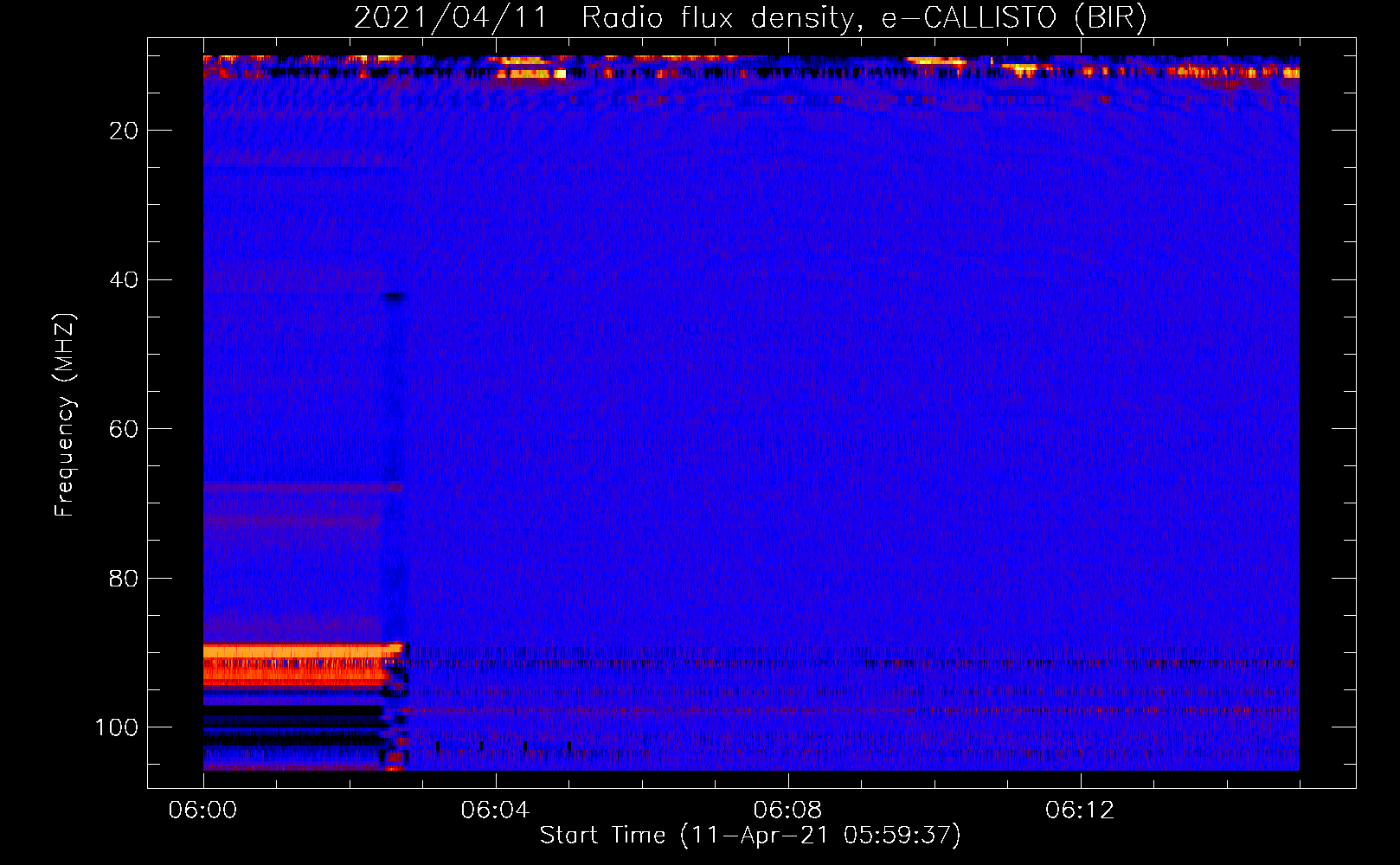1400x865 pixels.
Task: Click the 80 MHz frequency tick label
Action: tap(124, 578)
